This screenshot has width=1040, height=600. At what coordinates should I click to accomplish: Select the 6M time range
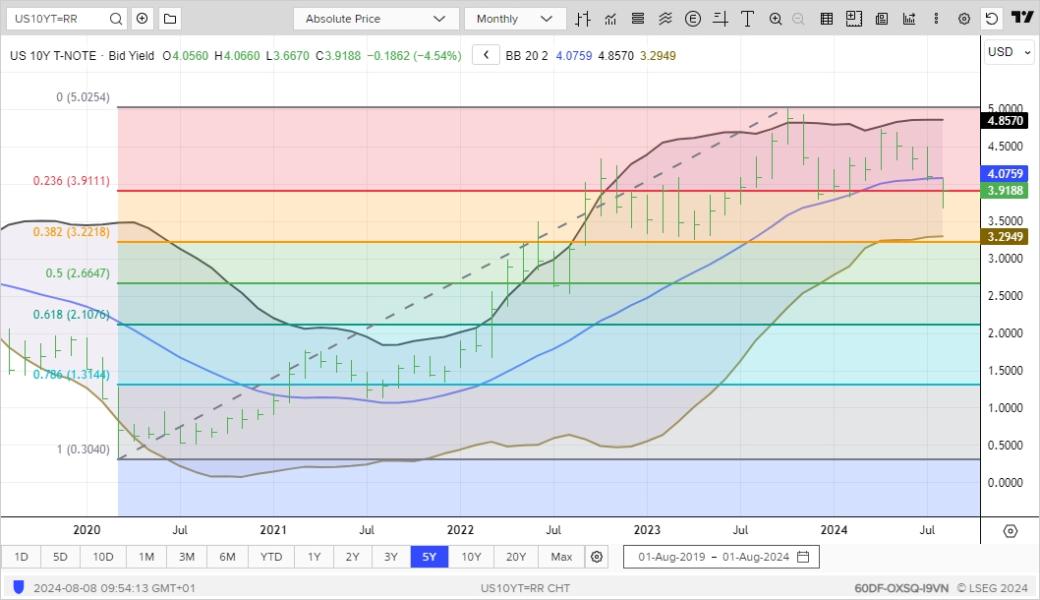tap(228, 557)
